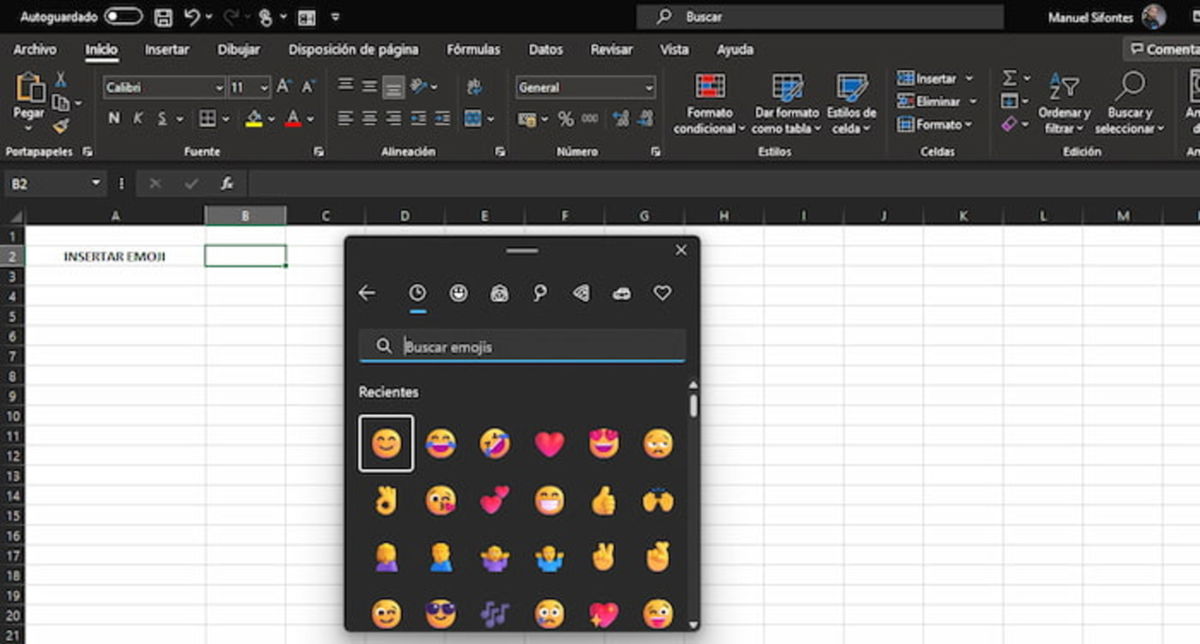Open the kaomoji category in the emoji panel
This screenshot has height=644, width=1200.
tap(500, 293)
